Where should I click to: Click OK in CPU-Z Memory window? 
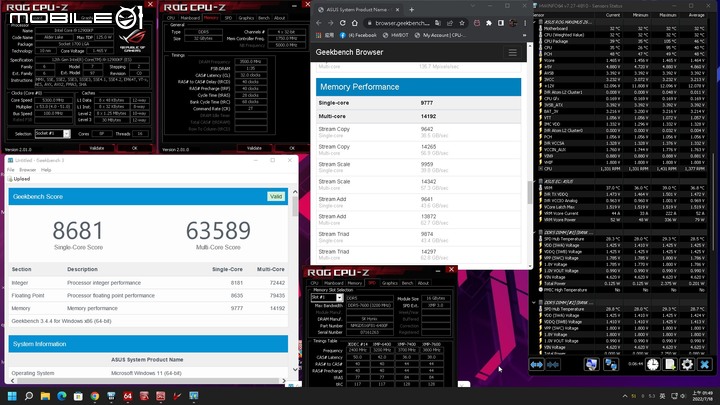click(x=292, y=148)
